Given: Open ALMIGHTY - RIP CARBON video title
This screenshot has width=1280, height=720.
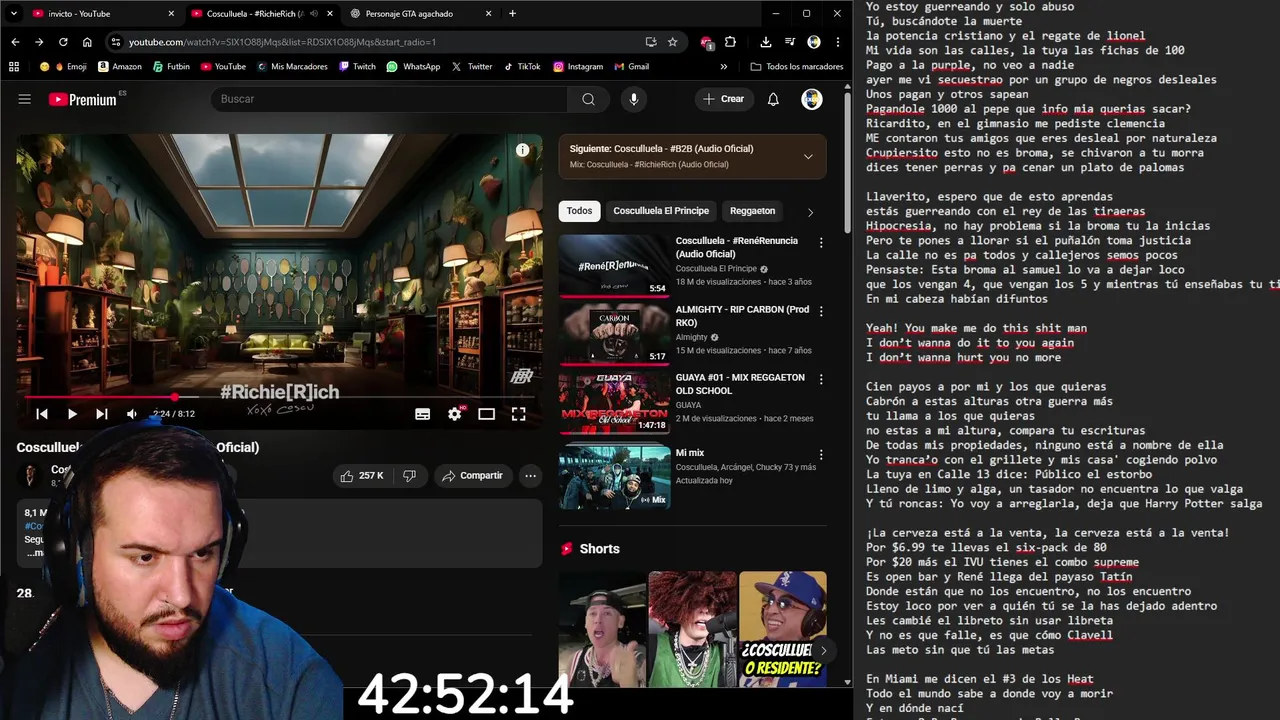Looking at the screenshot, I should pos(742,316).
